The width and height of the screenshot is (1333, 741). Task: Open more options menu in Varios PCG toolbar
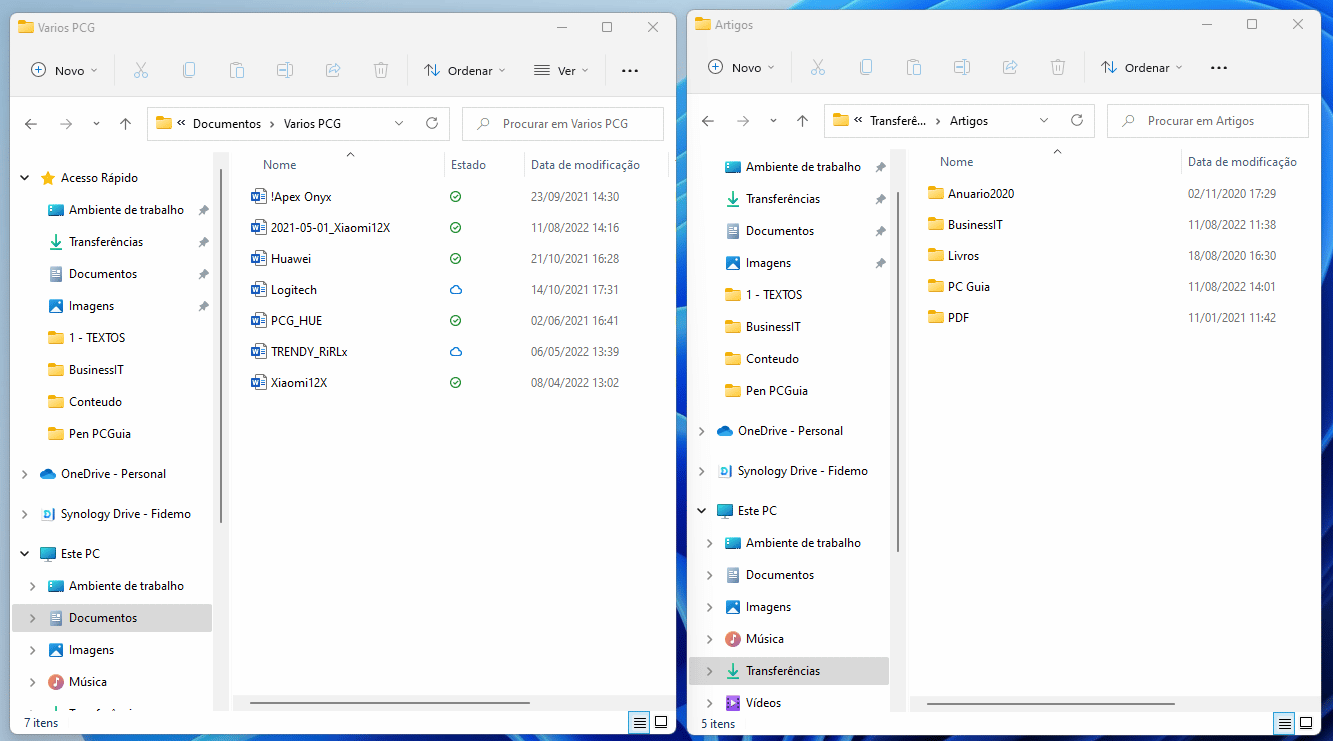tap(630, 70)
